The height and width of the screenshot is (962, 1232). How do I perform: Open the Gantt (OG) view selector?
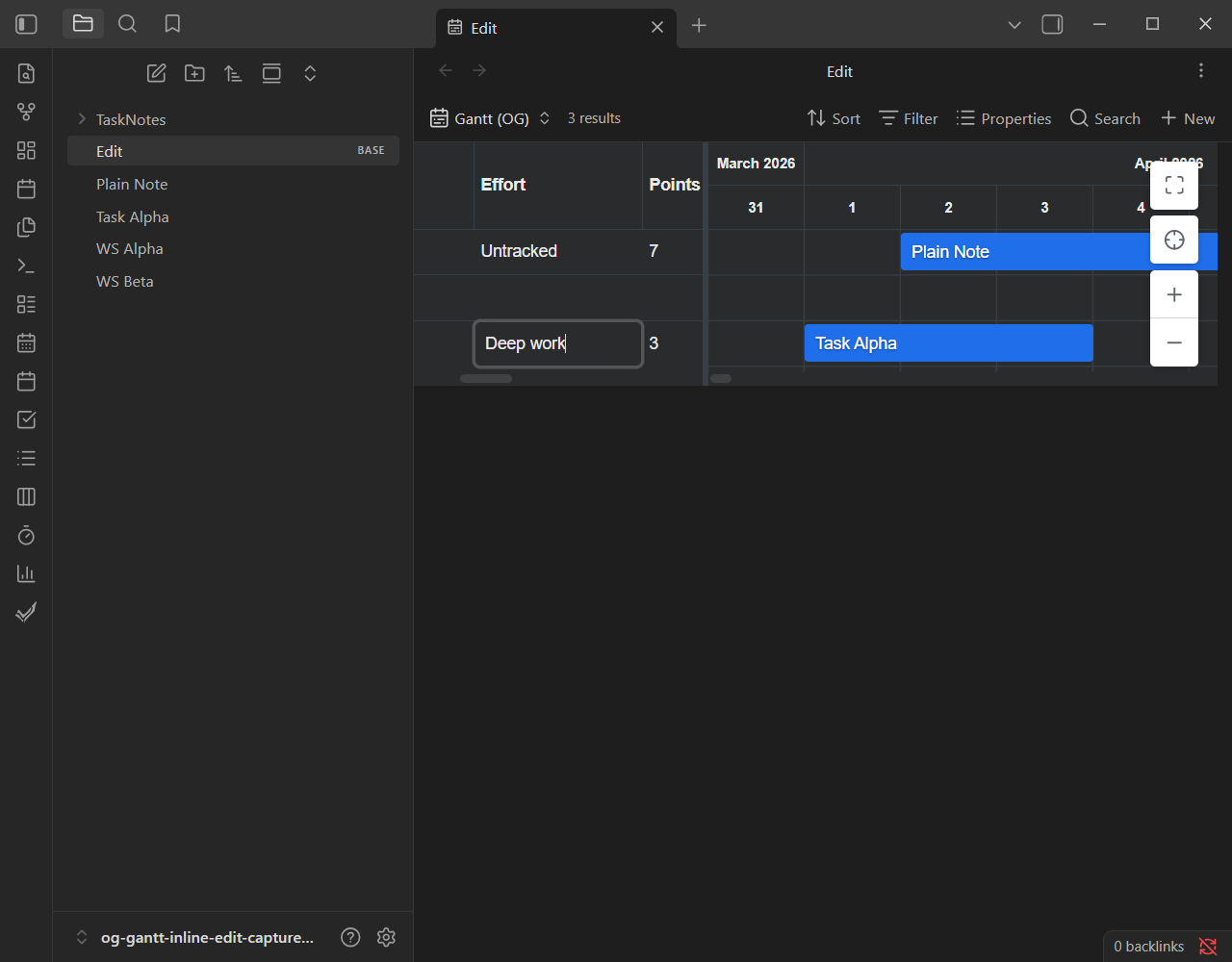pos(491,118)
